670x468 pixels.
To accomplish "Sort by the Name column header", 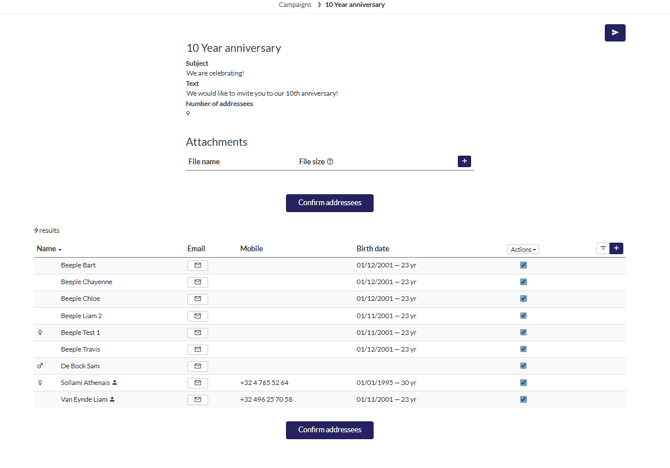I will [x=47, y=249].
